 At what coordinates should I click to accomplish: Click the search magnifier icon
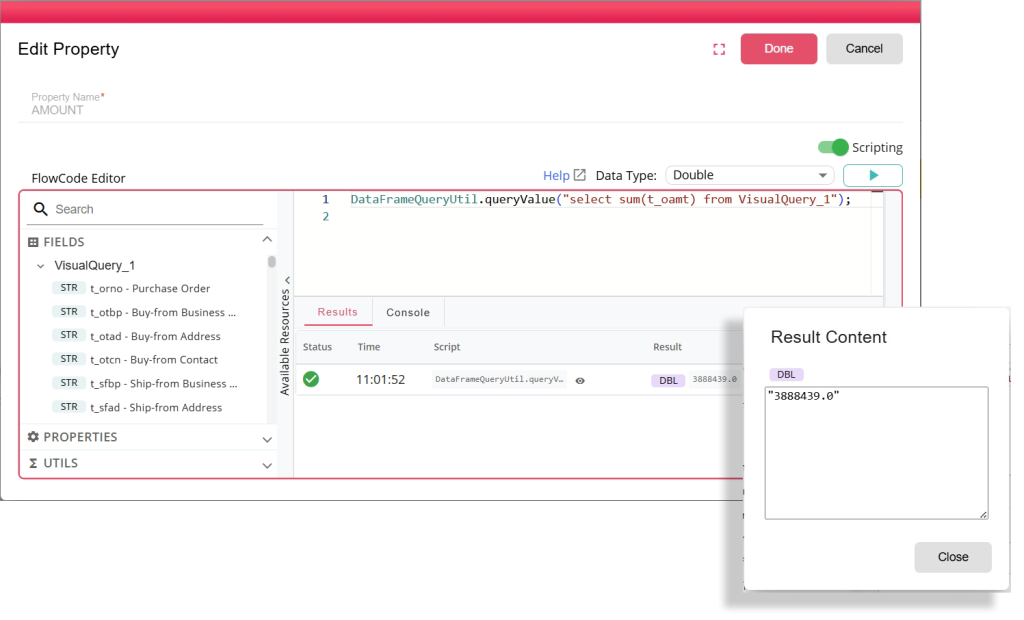click(x=41, y=209)
